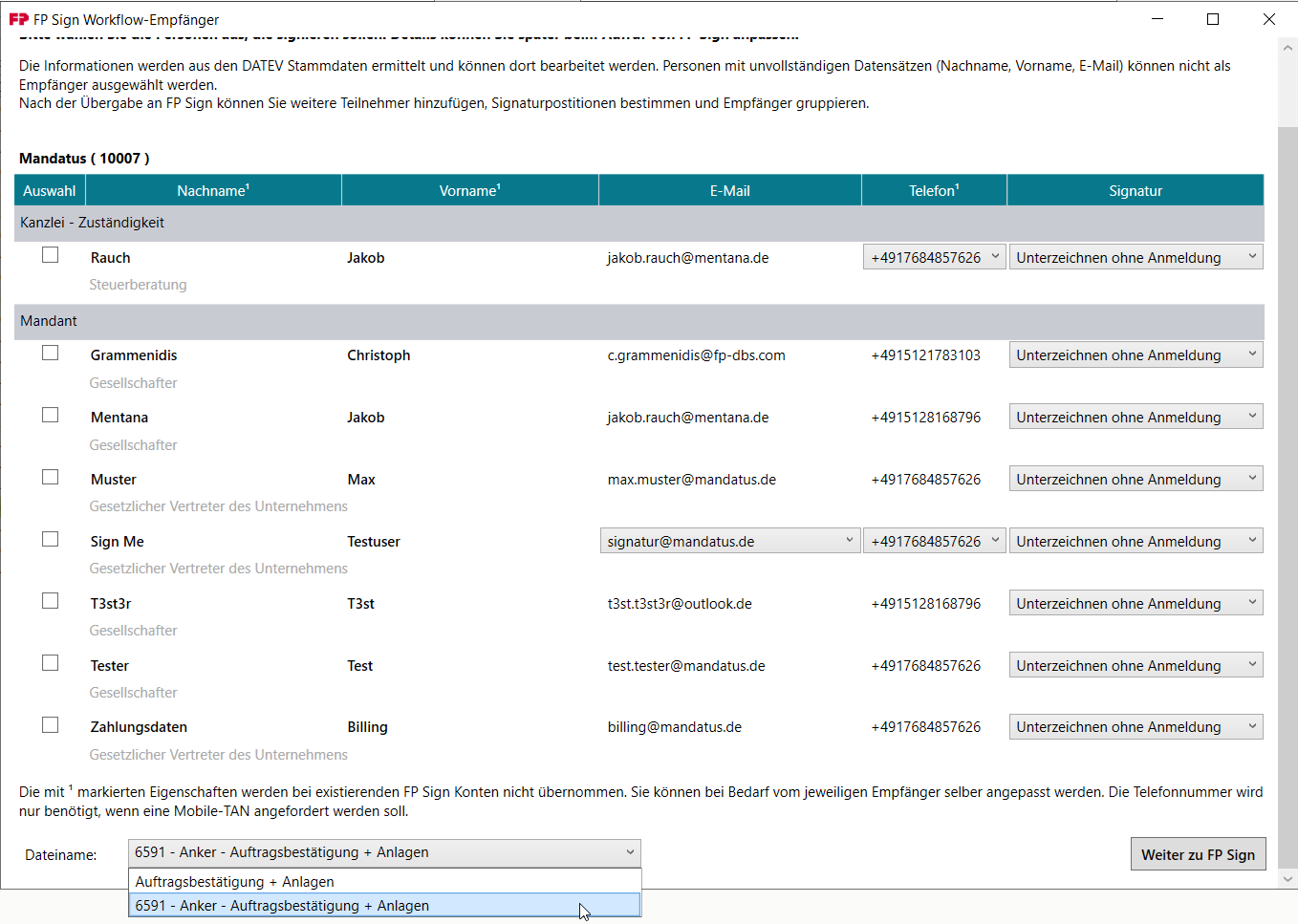Click the "Weiter zu FP Sign" button

1198,853
